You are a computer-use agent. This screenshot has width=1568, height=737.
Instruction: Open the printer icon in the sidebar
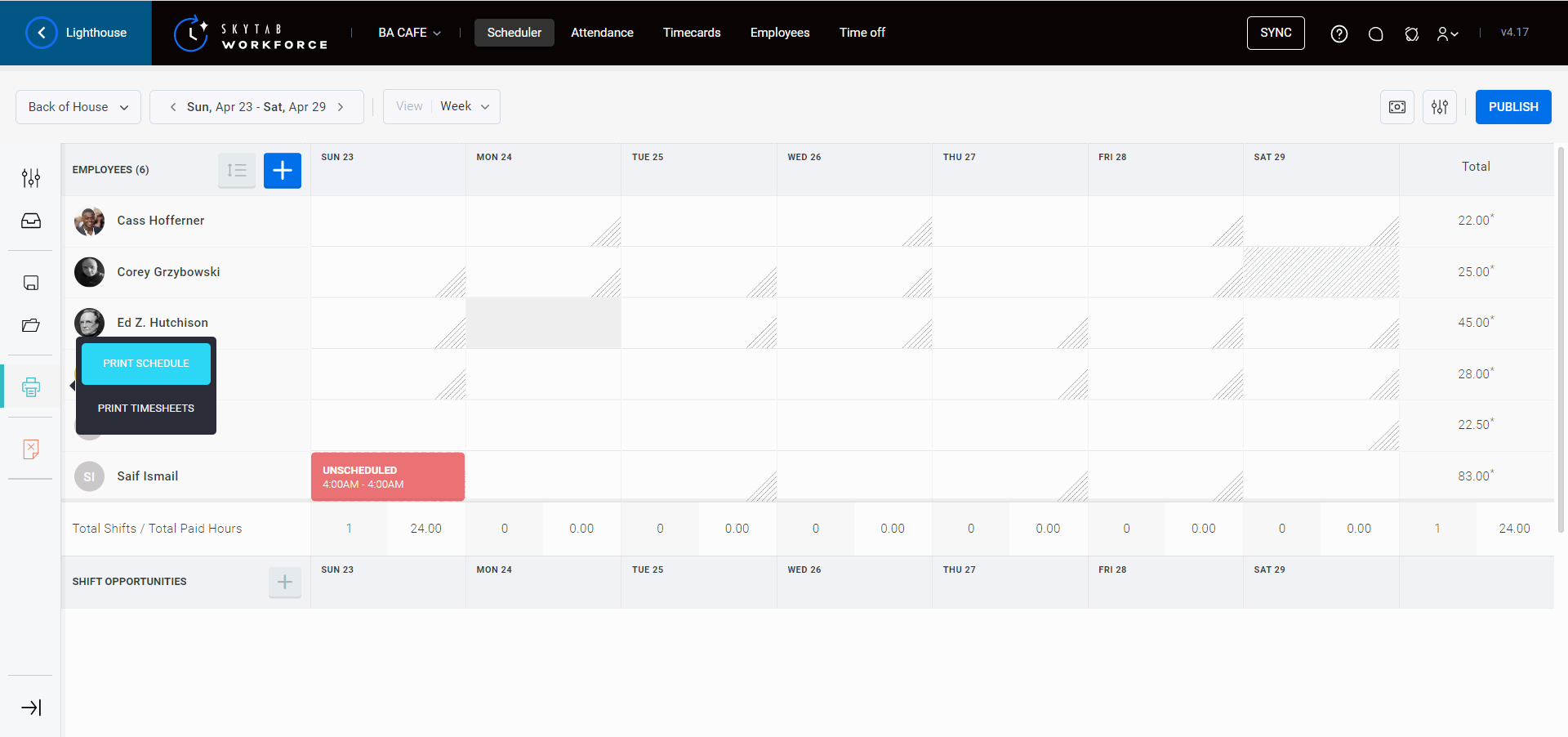coord(31,386)
